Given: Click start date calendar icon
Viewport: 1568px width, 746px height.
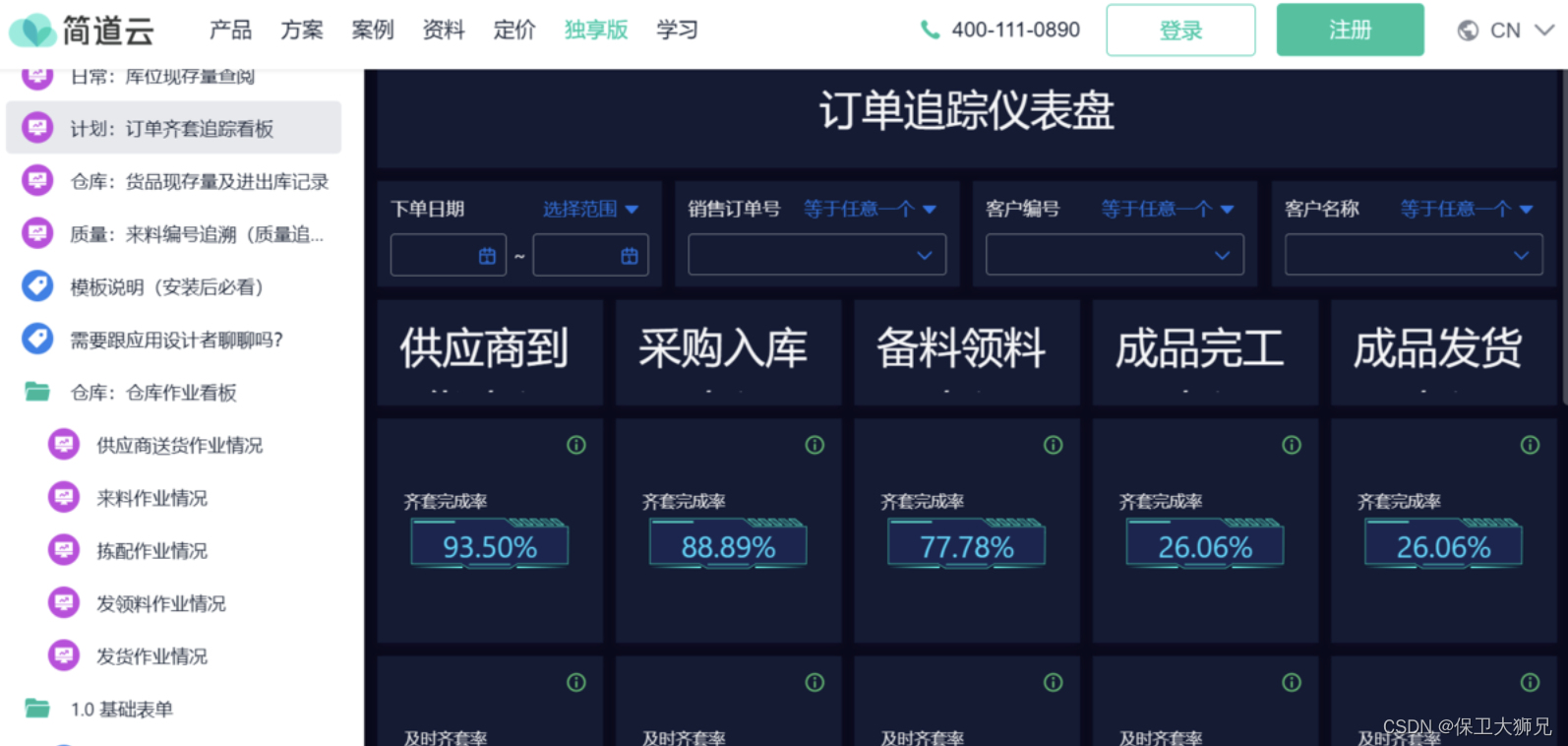Looking at the screenshot, I should 487,256.
